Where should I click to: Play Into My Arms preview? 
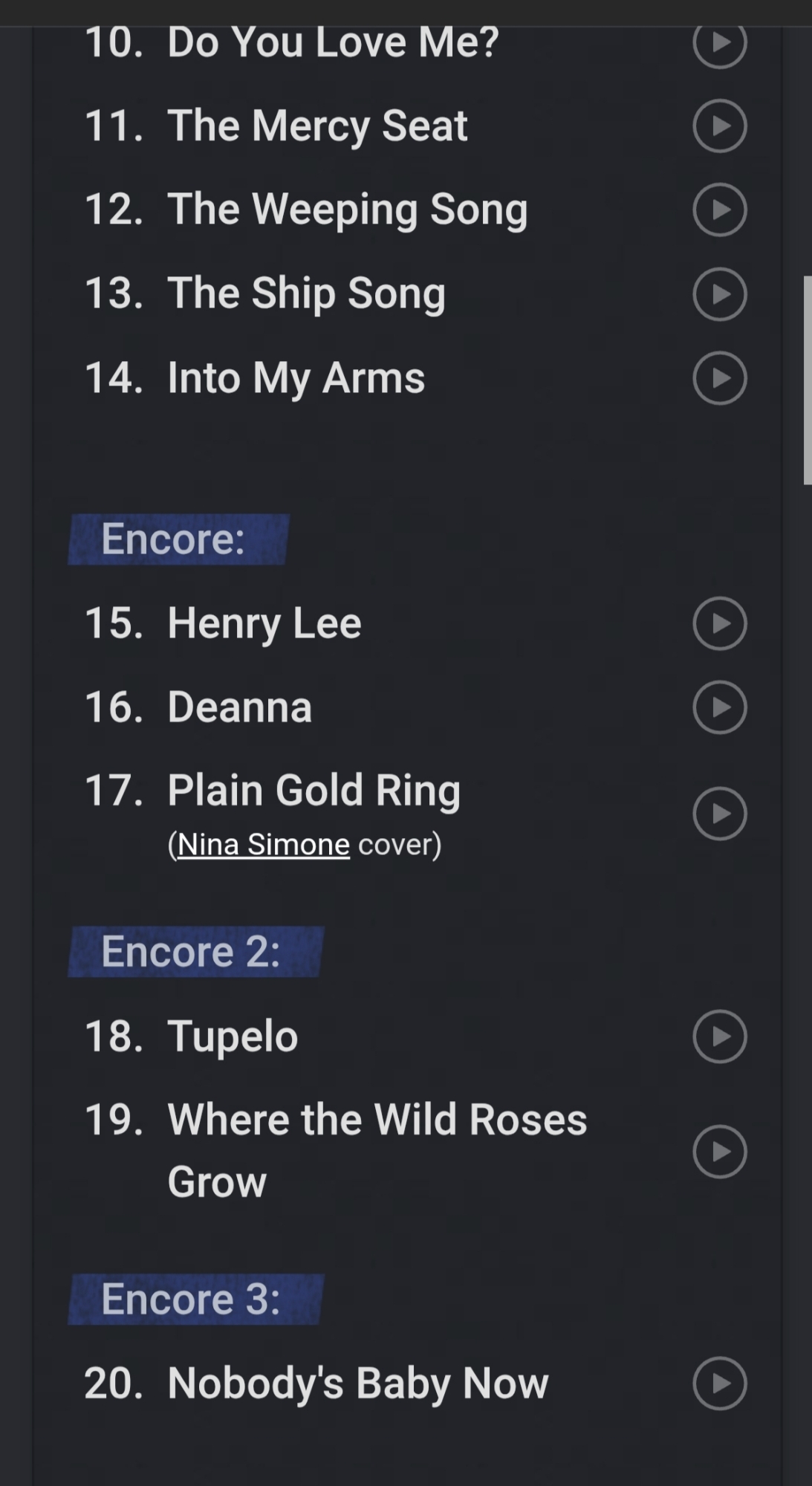point(719,377)
